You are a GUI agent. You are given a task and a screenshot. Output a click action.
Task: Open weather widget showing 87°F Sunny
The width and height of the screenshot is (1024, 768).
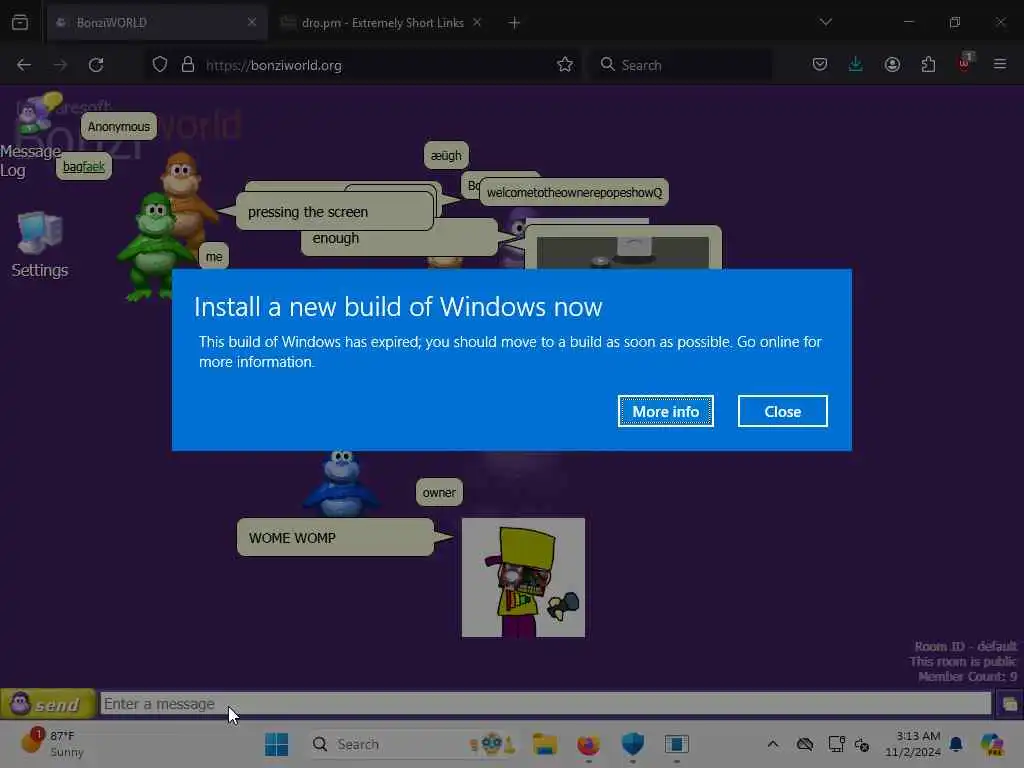click(x=52, y=744)
